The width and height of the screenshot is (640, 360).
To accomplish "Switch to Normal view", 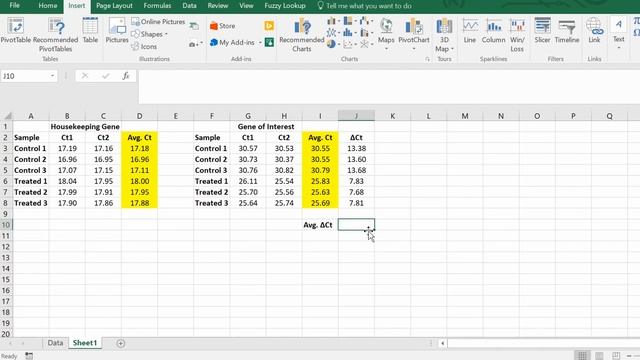I will click(582, 356).
